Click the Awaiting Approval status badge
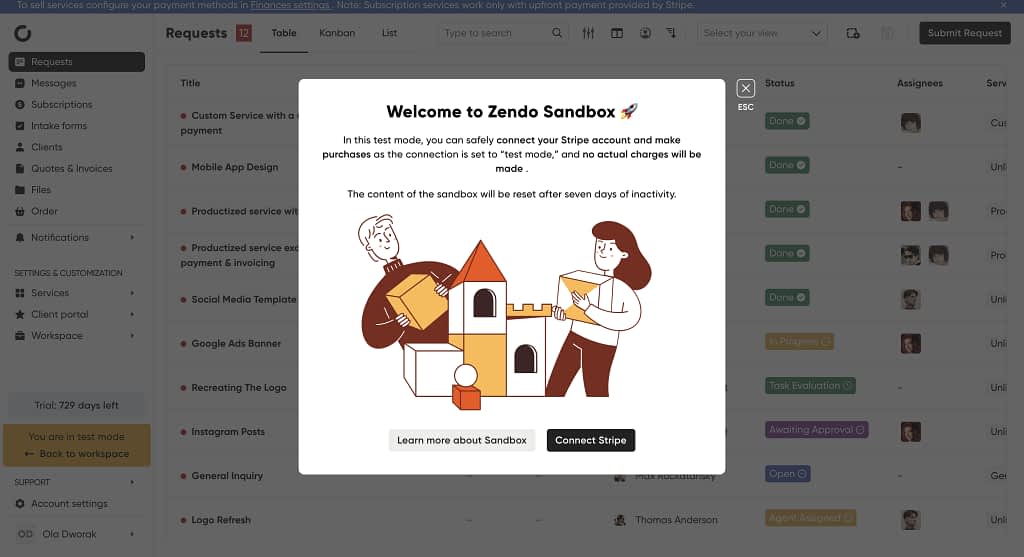Viewport: 1024px width, 557px height. pos(816,430)
